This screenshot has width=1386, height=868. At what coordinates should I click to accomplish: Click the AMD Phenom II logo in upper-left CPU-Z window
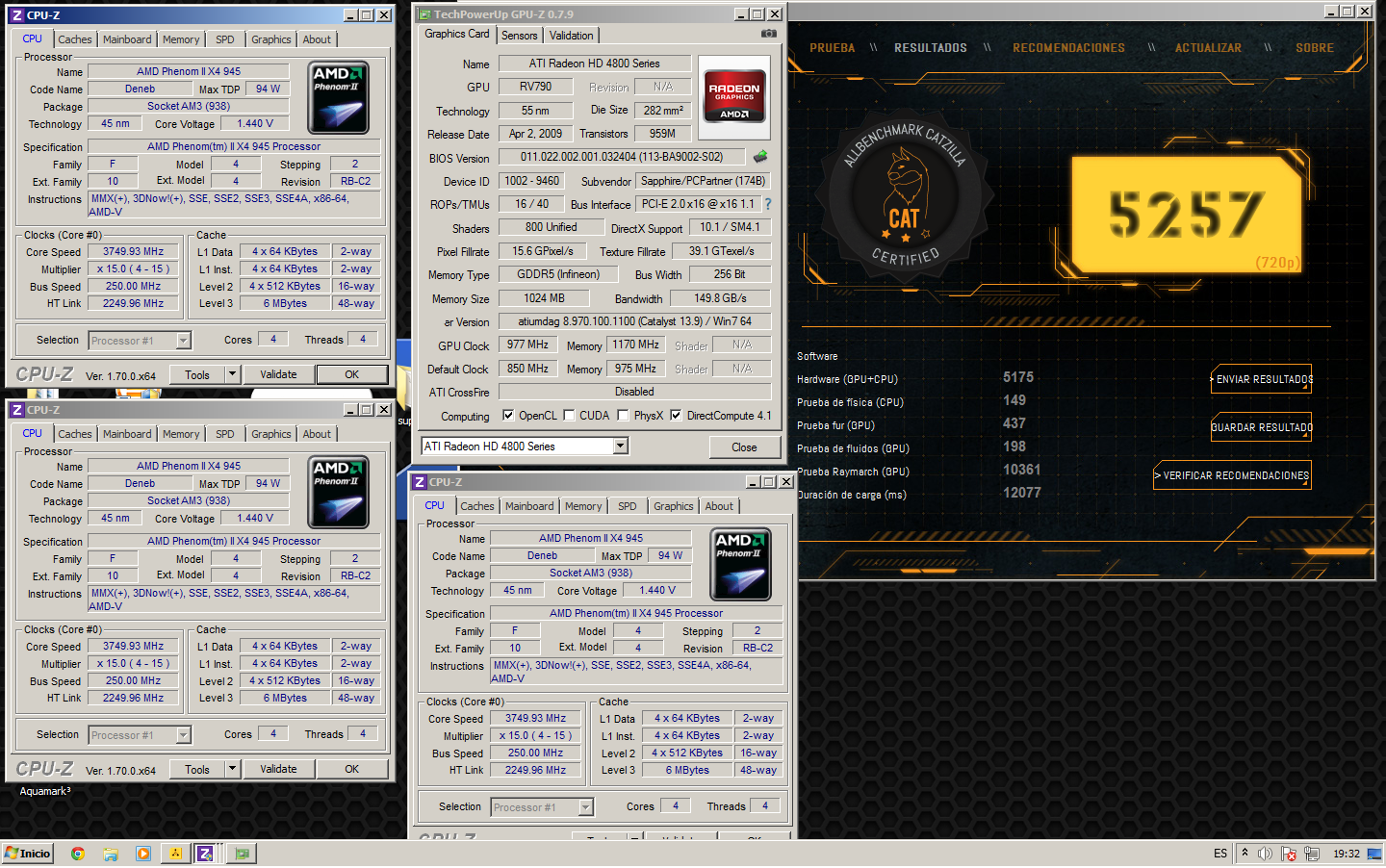pyautogui.click(x=338, y=97)
